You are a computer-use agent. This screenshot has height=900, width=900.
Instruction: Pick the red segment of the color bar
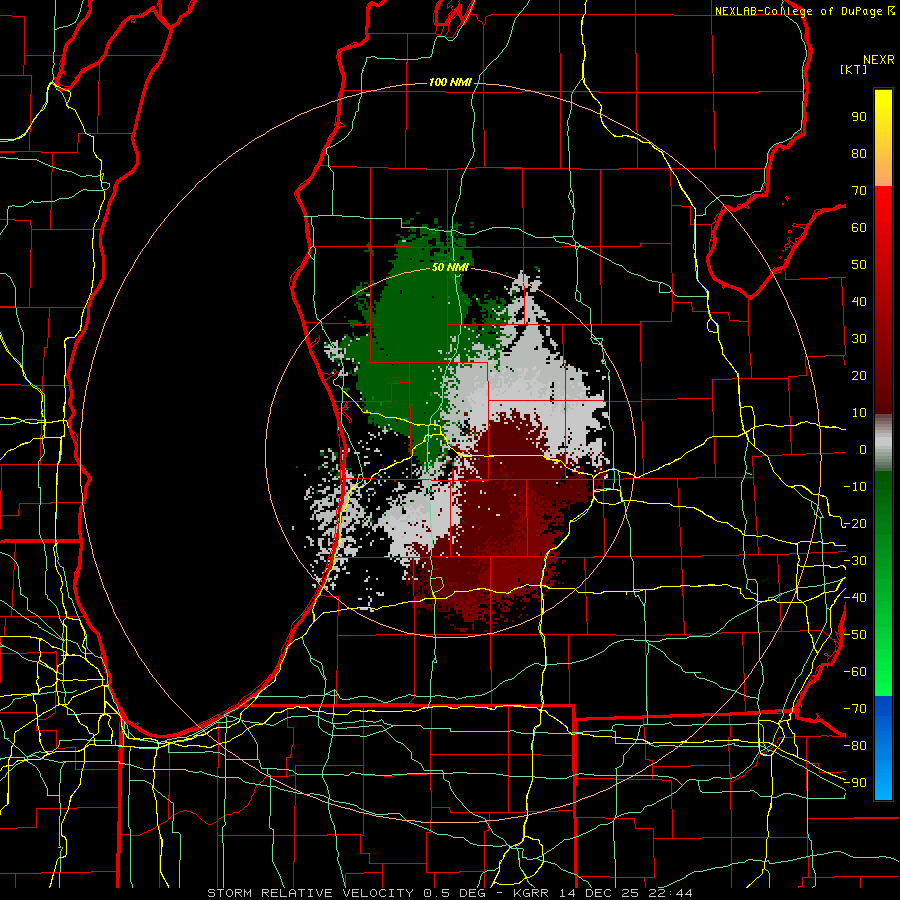883,300
